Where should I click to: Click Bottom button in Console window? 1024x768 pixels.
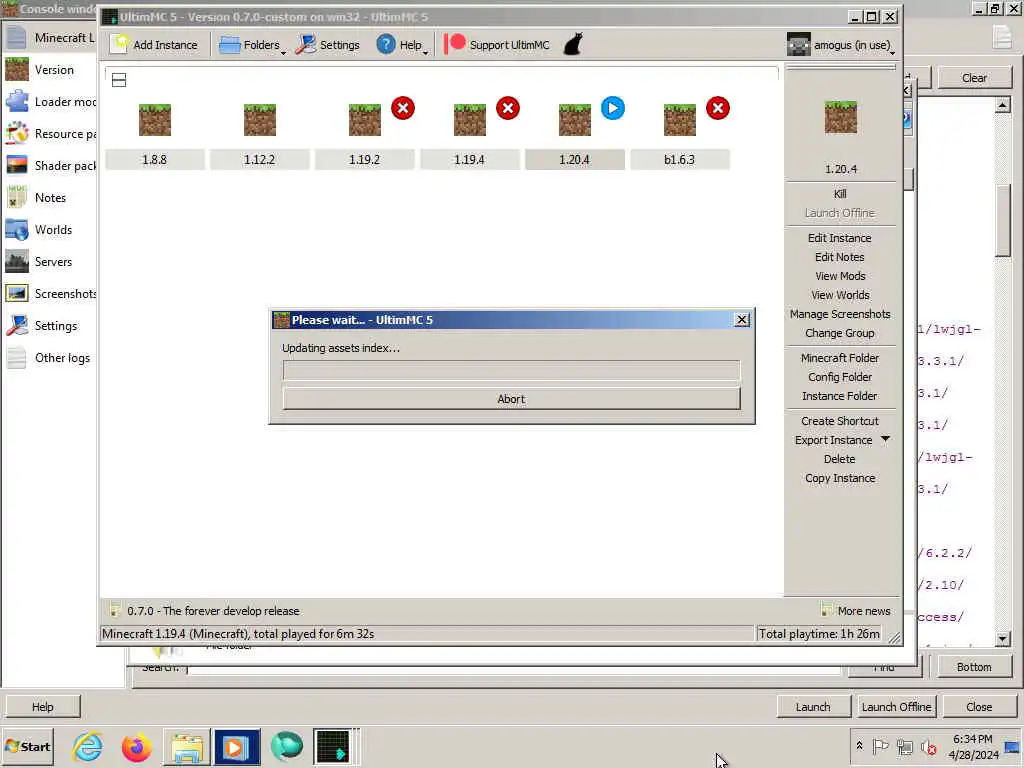click(x=974, y=667)
